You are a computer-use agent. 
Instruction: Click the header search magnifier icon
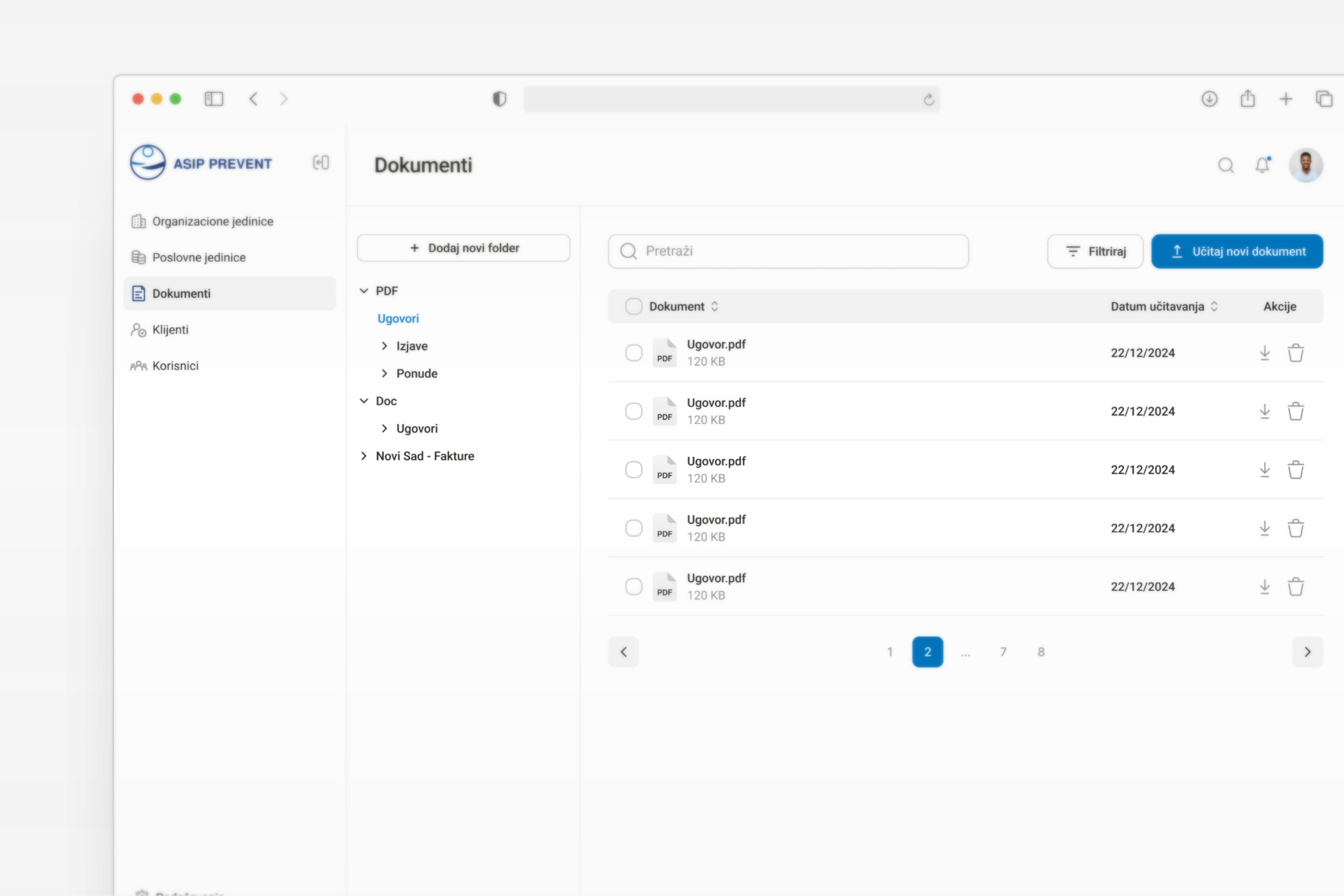point(1226,165)
